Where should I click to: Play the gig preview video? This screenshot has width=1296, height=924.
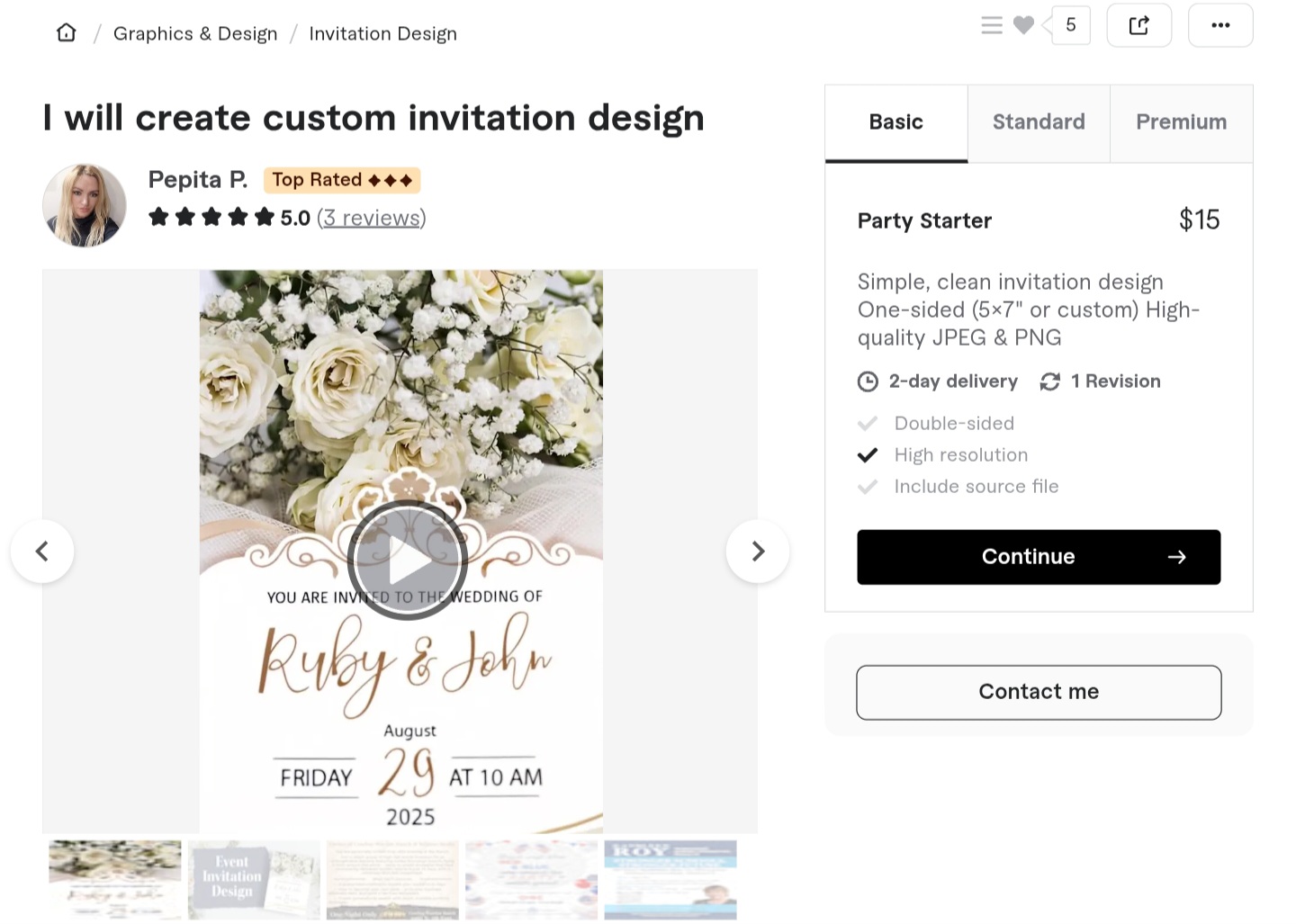pyautogui.click(x=408, y=560)
